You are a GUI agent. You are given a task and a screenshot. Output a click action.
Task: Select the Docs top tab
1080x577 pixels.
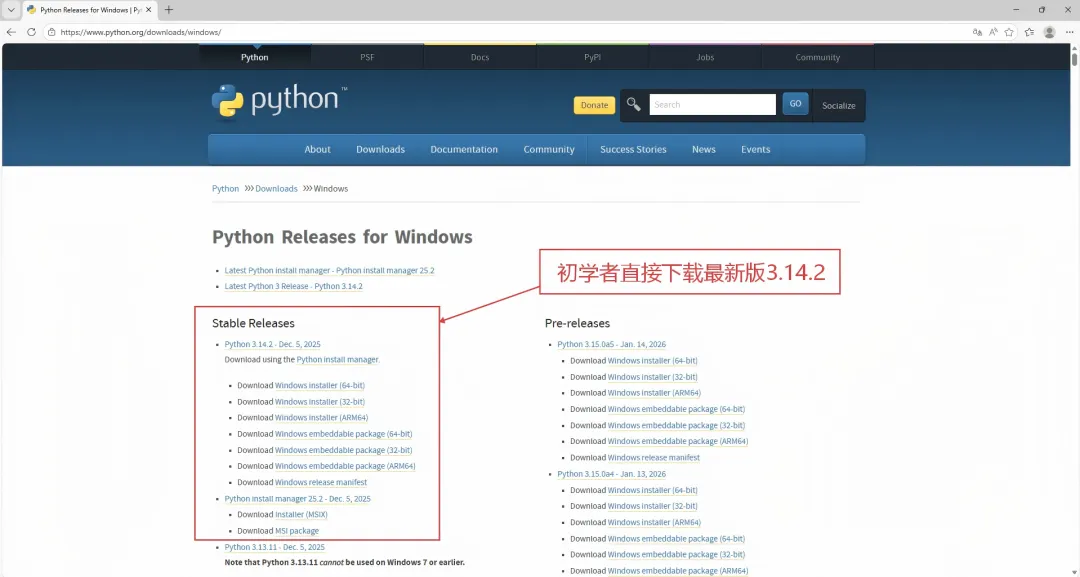[480, 57]
